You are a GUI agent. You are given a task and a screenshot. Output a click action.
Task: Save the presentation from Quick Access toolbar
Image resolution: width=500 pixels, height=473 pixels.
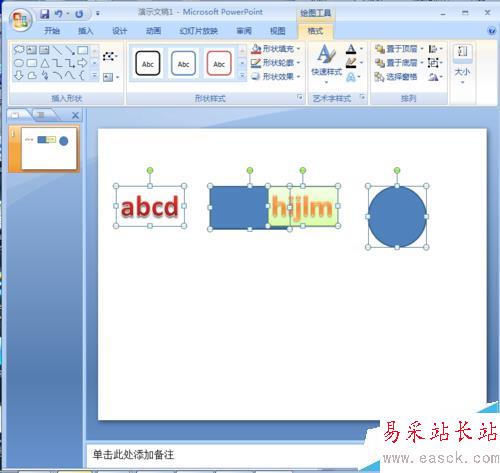(x=44, y=14)
